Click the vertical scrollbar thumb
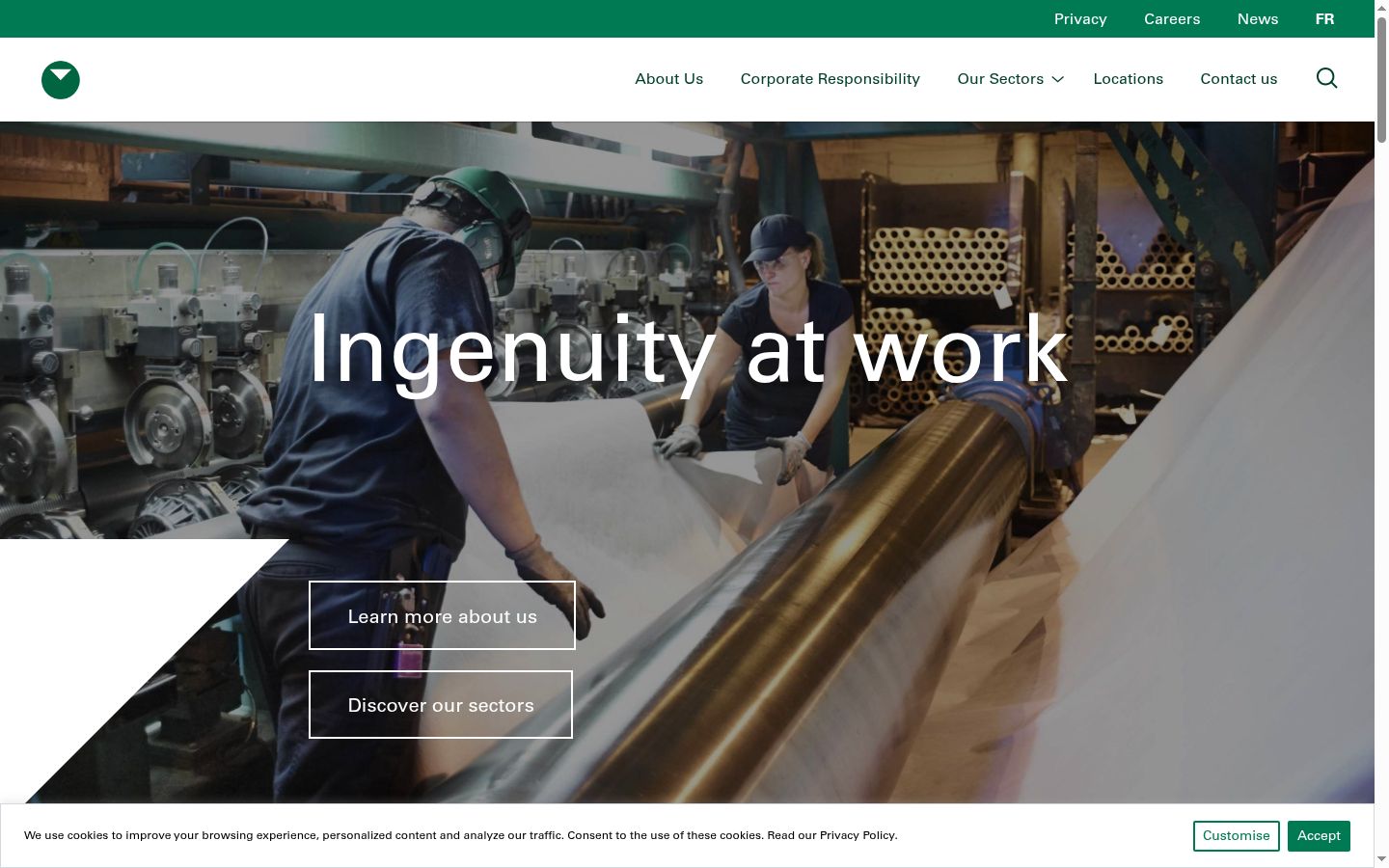 tap(1381, 79)
